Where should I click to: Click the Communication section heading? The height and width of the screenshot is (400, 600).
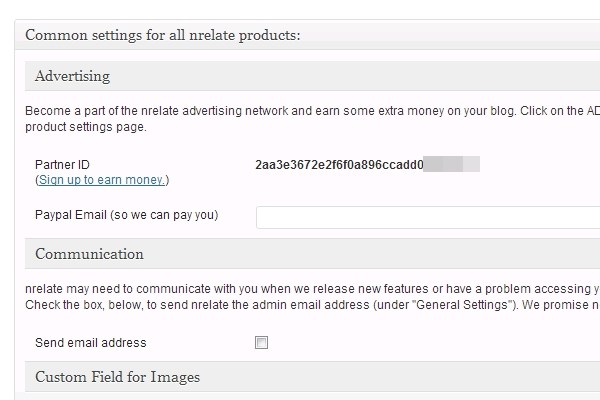pyautogui.click(x=89, y=254)
